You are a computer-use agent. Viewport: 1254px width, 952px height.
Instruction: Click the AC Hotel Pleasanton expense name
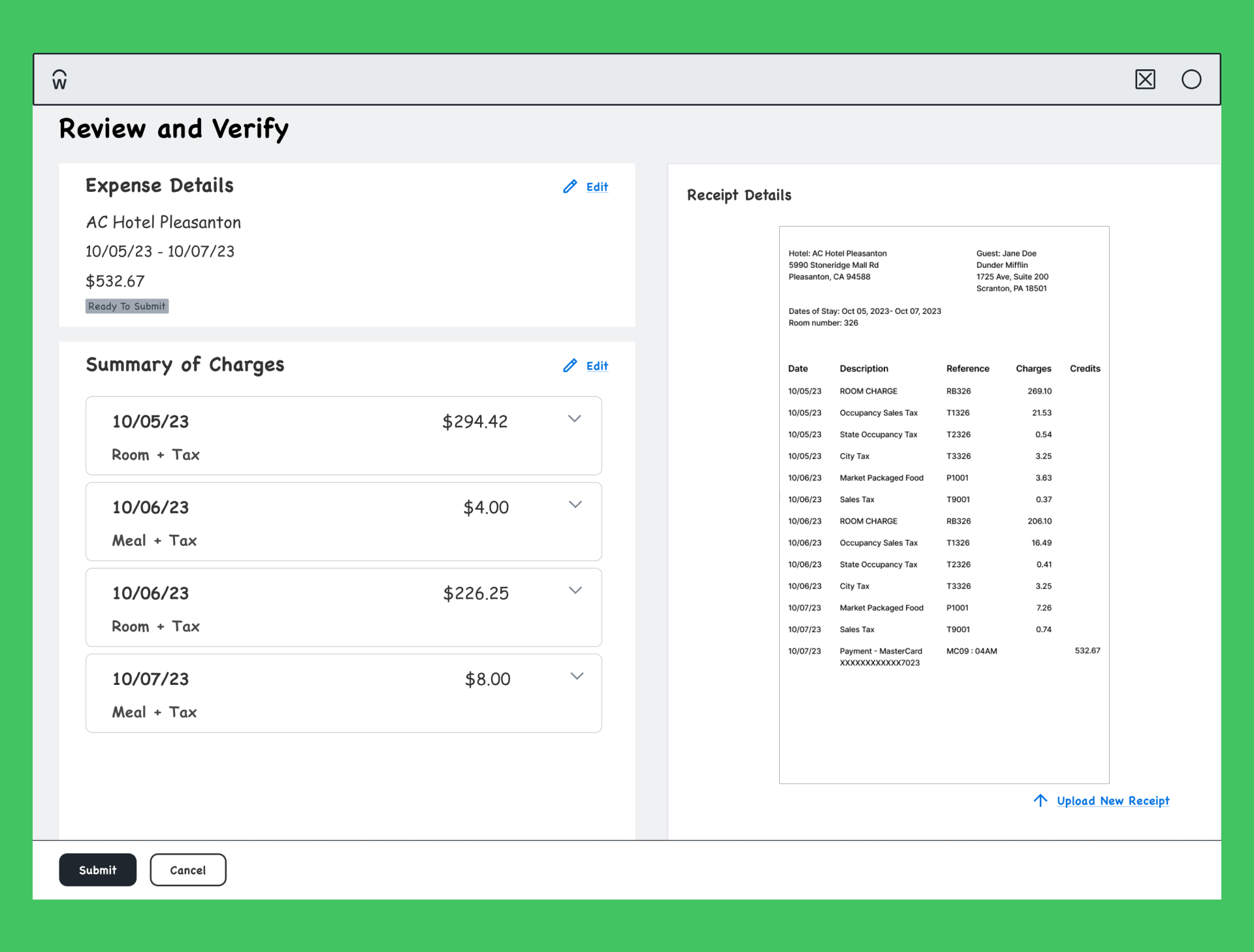click(163, 222)
